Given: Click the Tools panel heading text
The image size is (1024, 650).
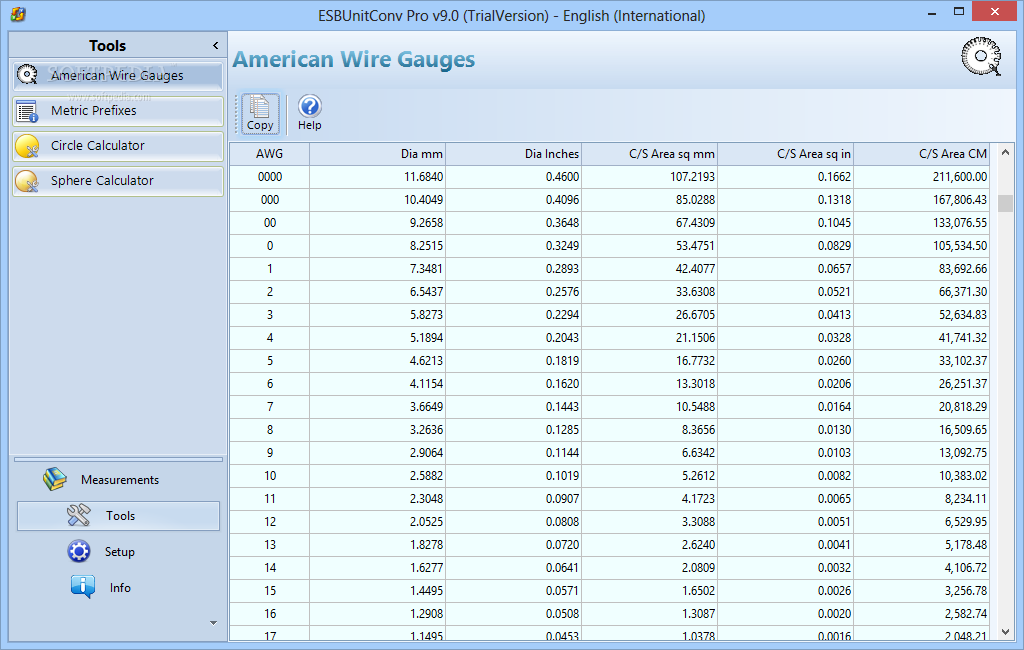Looking at the screenshot, I should 107,46.
